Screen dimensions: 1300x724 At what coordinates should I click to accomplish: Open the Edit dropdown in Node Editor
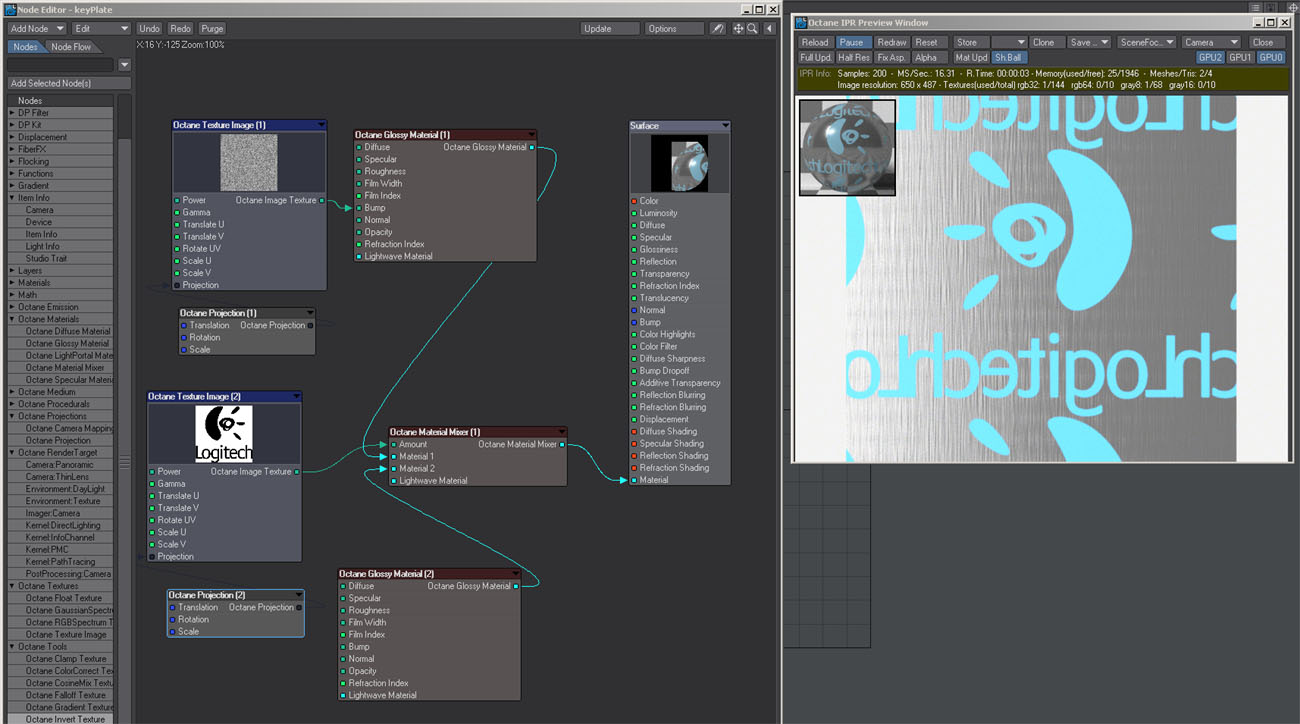101,29
